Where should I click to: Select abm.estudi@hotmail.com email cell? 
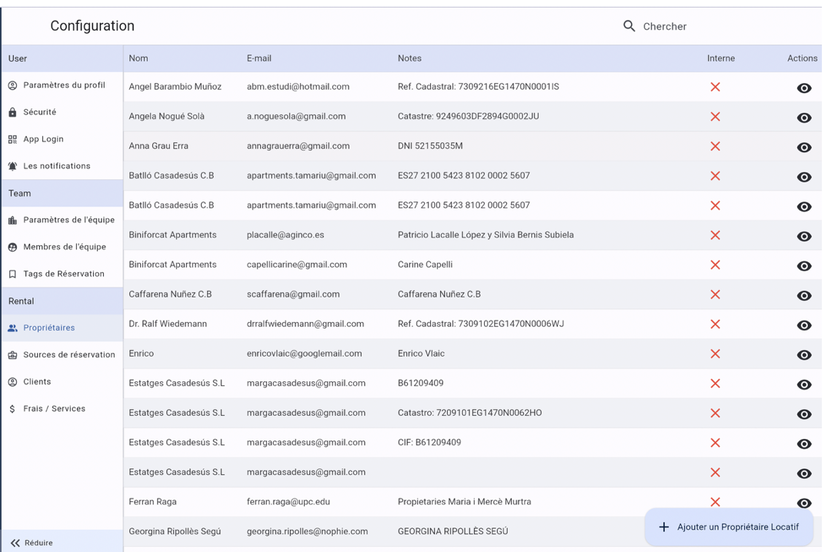click(298, 87)
